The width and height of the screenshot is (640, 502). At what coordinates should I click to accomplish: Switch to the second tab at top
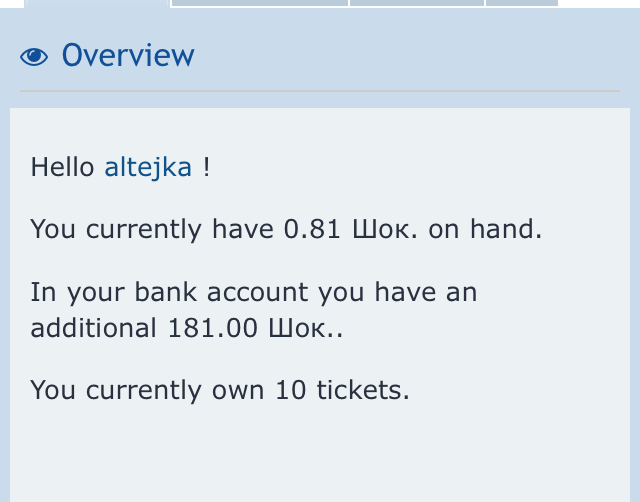point(260,3)
